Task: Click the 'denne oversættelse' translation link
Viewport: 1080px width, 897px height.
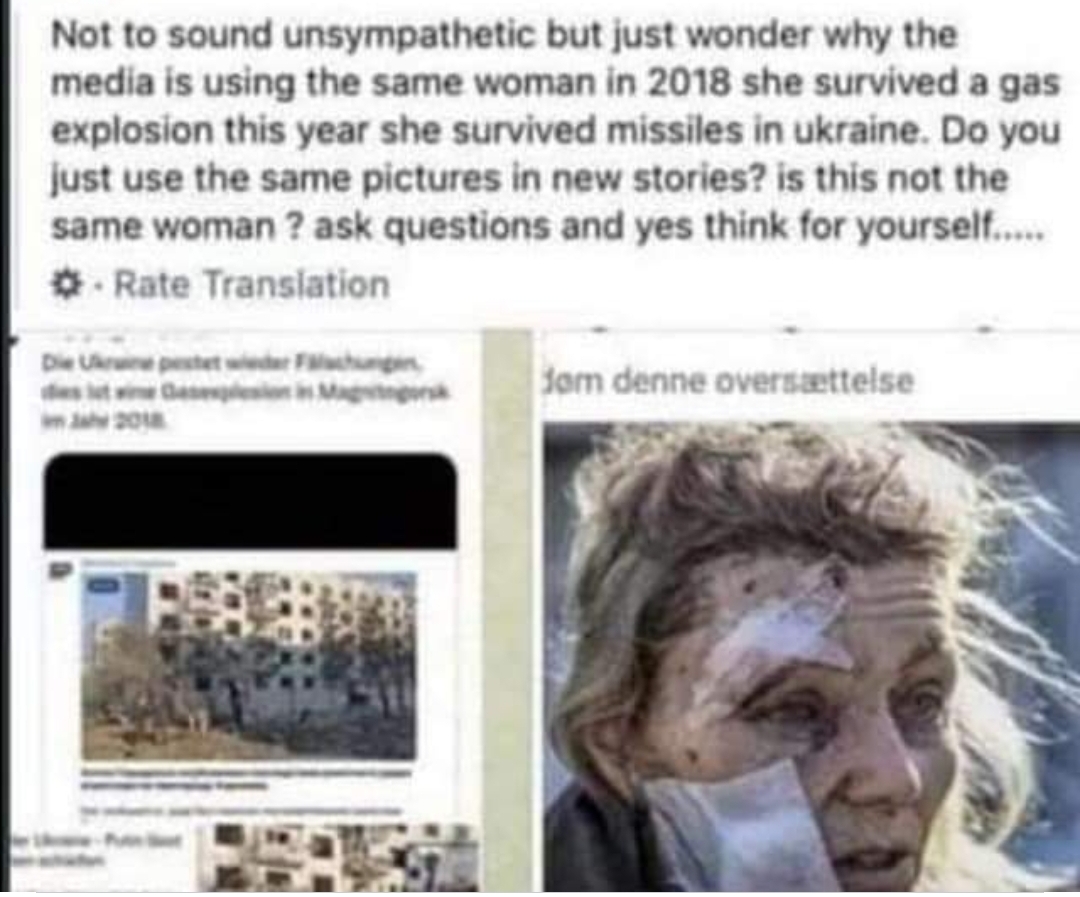Action: click(762, 381)
